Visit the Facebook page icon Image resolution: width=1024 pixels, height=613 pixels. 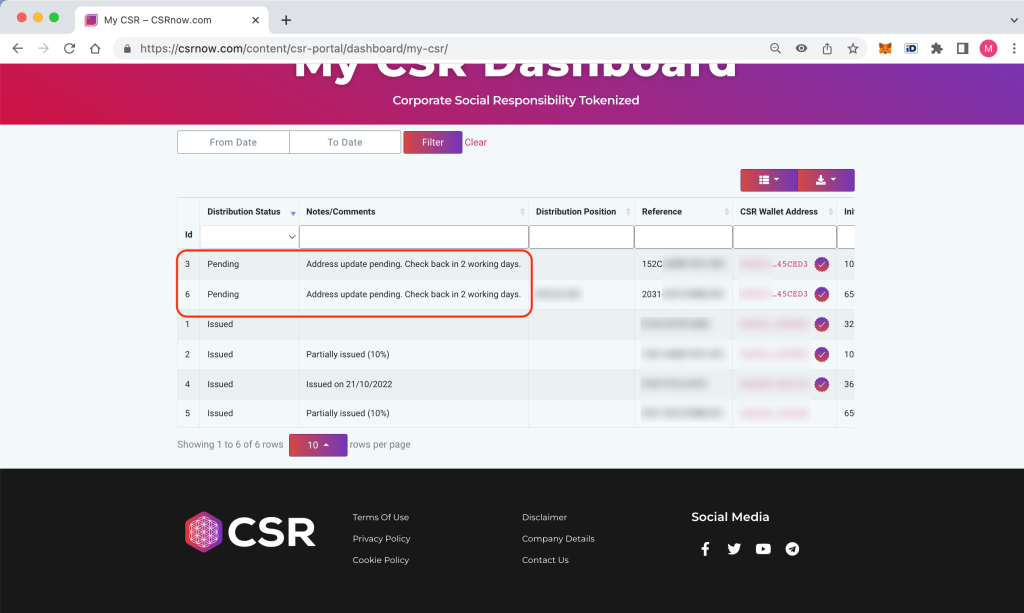[705, 549]
